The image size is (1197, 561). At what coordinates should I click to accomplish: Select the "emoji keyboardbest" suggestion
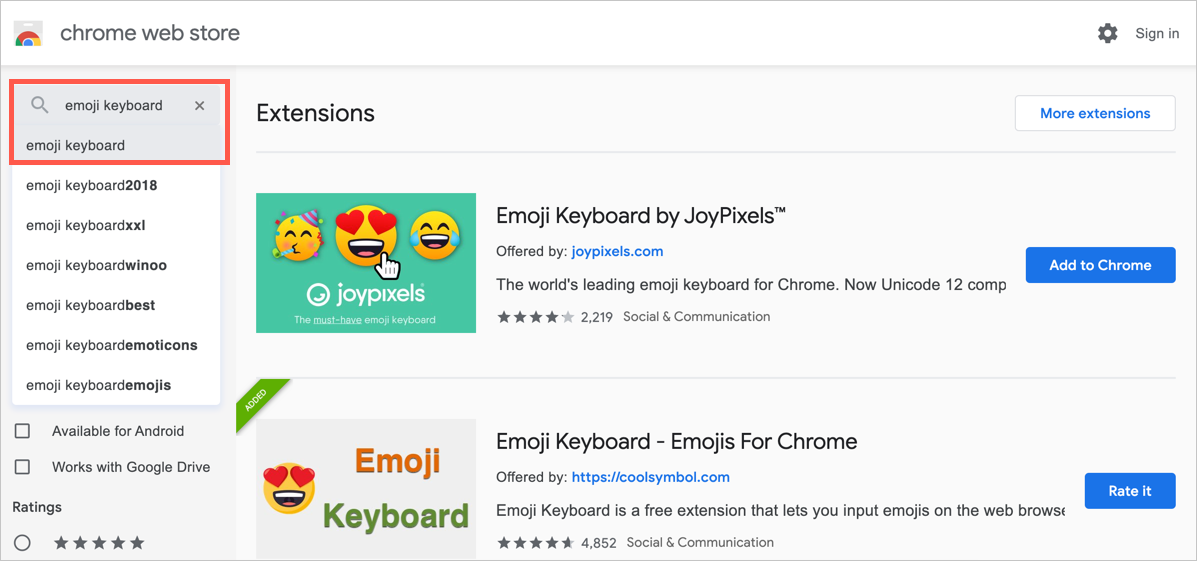click(x=91, y=305)
